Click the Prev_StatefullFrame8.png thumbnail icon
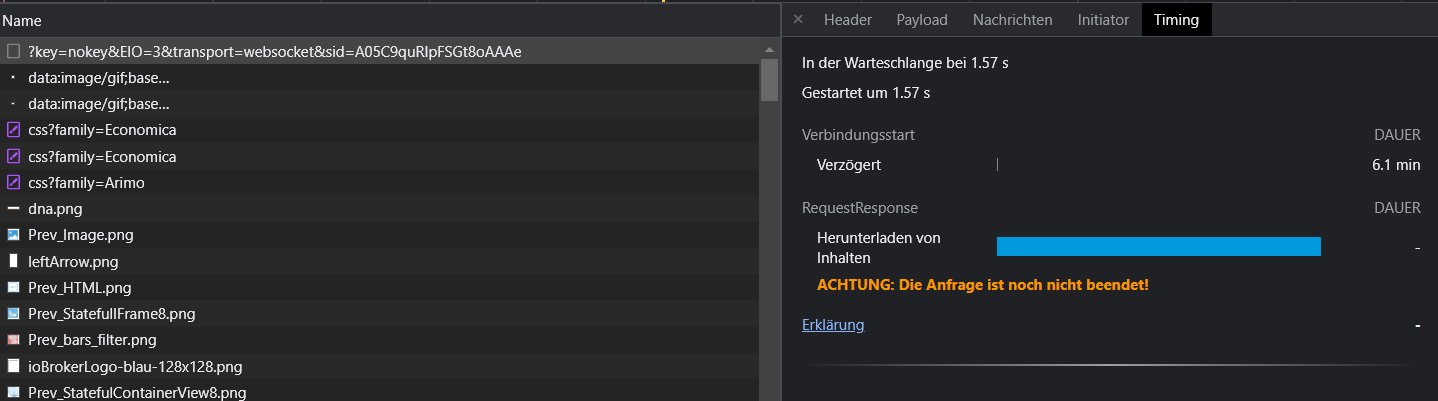Image resolution: width=1438 pixels, height=401 pixels. coord(14,314)
